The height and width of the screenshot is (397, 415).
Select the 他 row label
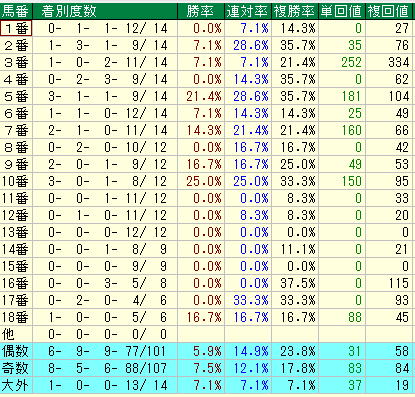16,334
